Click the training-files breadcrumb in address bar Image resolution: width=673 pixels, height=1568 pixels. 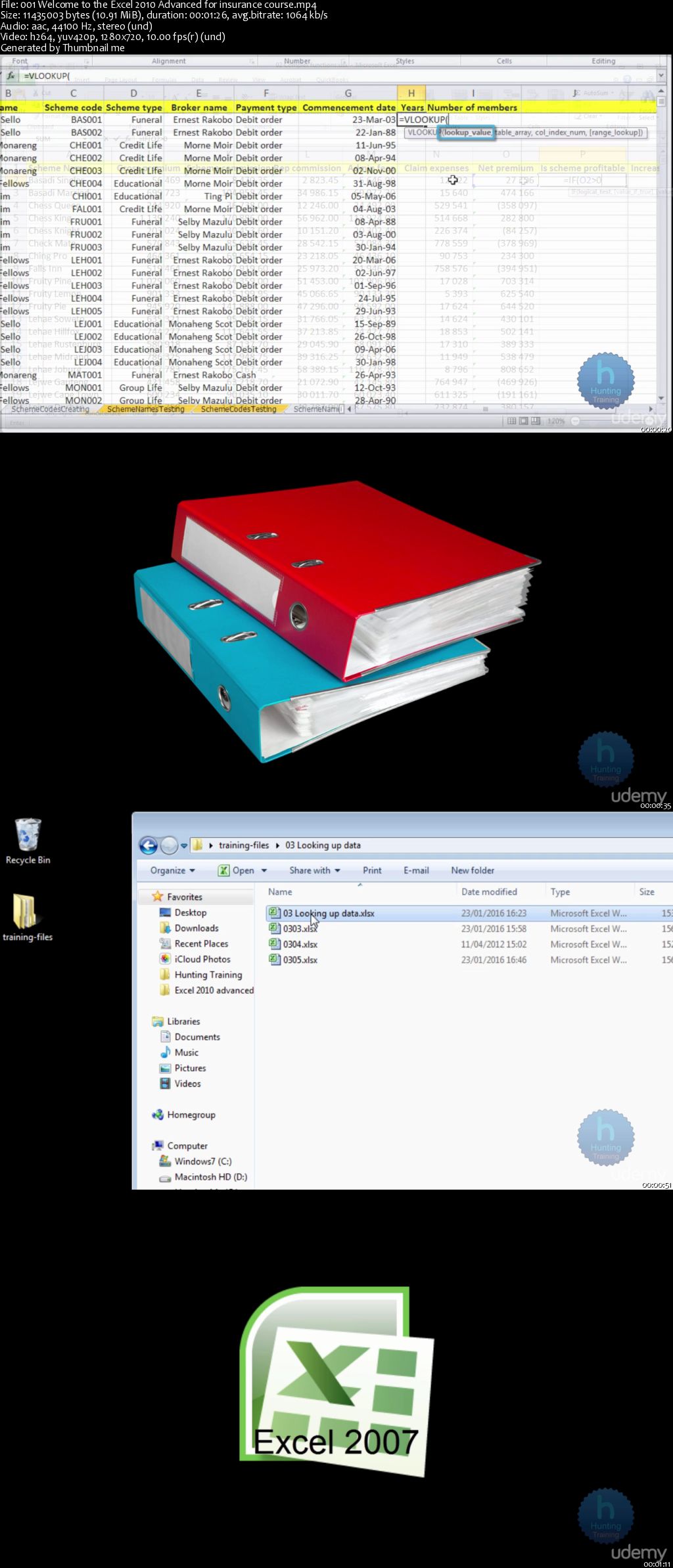tap(244, 845)
